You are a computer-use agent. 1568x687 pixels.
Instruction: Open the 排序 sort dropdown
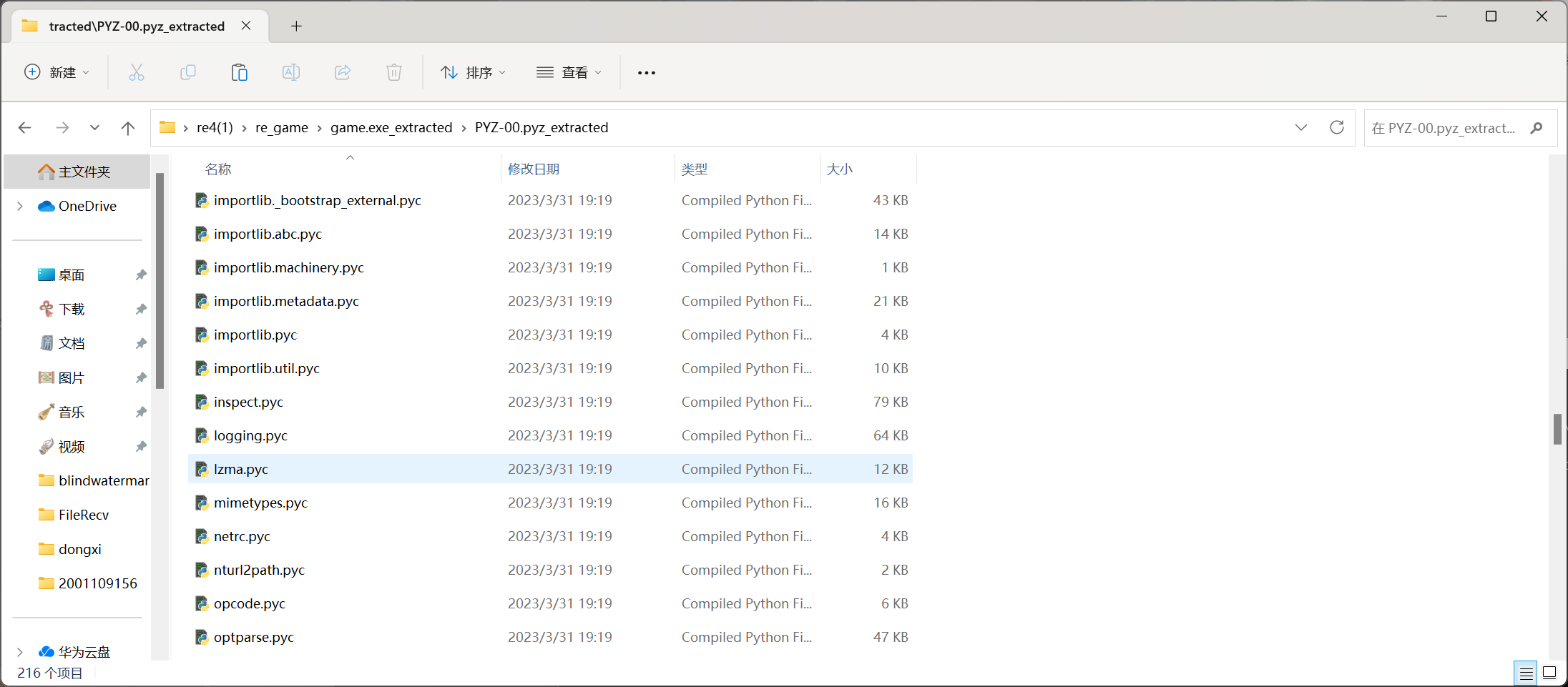pyautogui.click(x=474, y=72)
